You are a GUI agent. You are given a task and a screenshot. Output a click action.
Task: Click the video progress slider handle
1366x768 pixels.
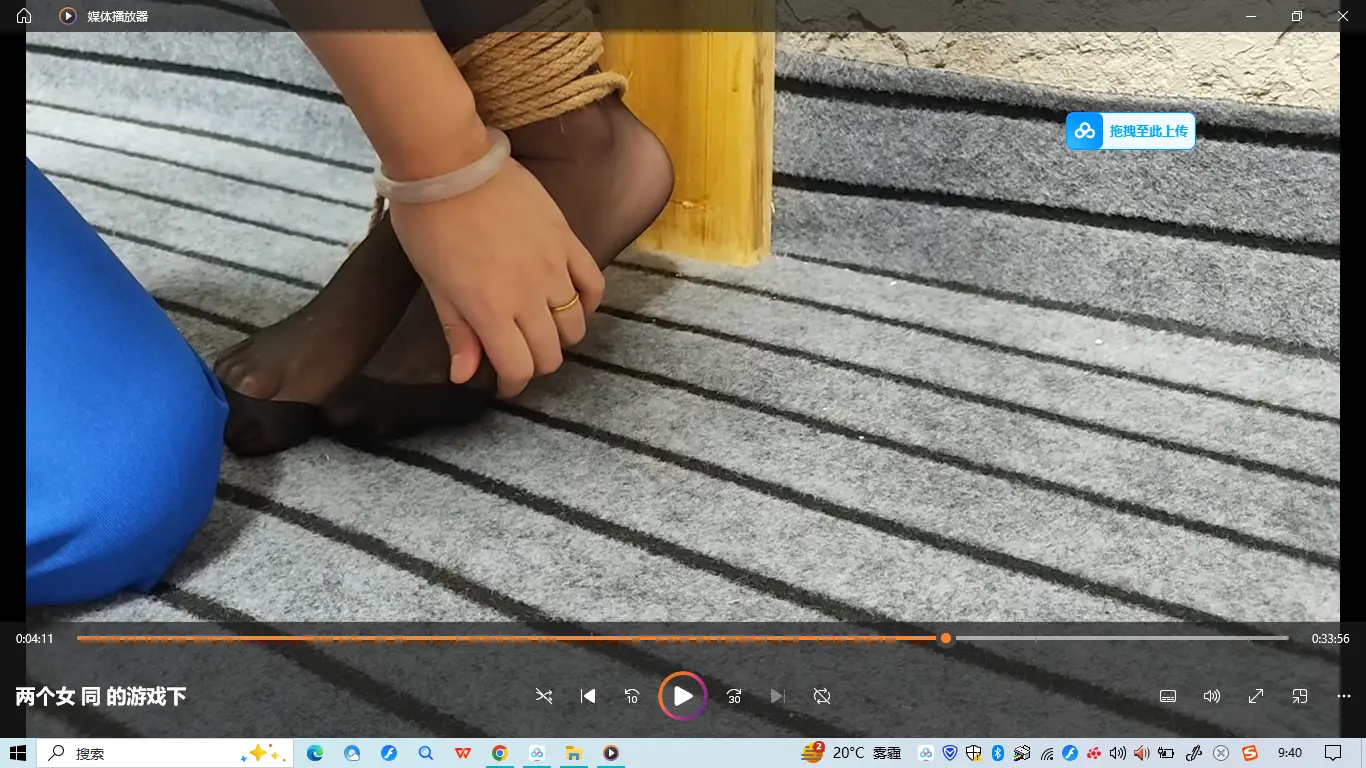pos(945,638)
